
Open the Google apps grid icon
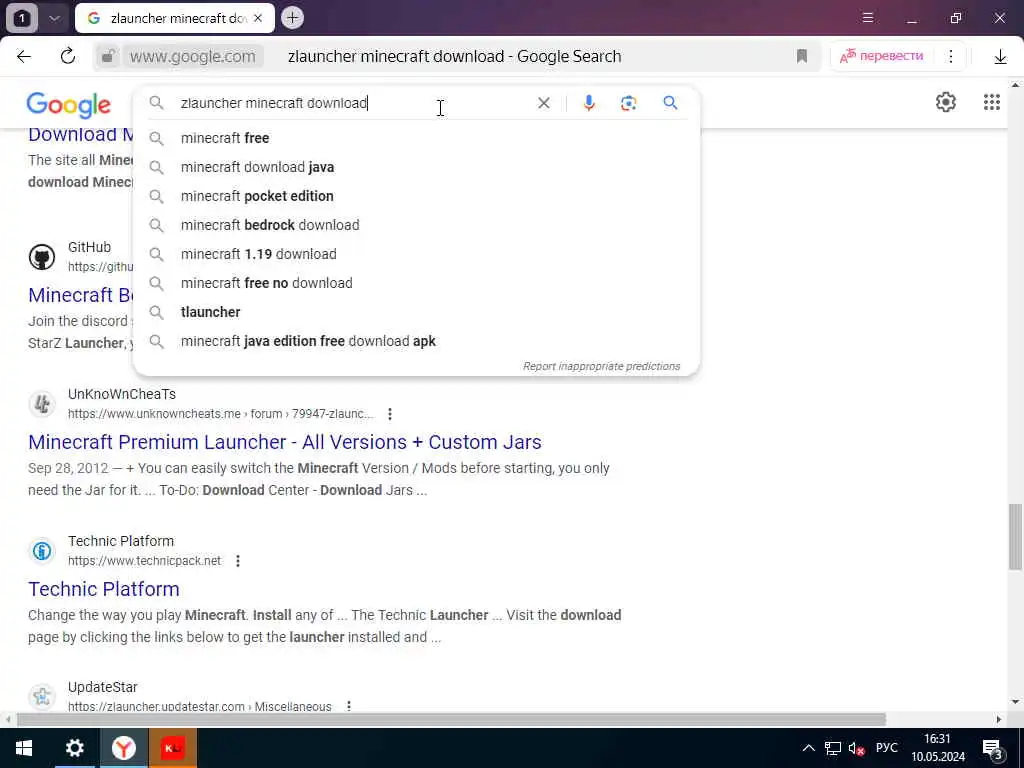pyautogui.click(x=991, y=102)
